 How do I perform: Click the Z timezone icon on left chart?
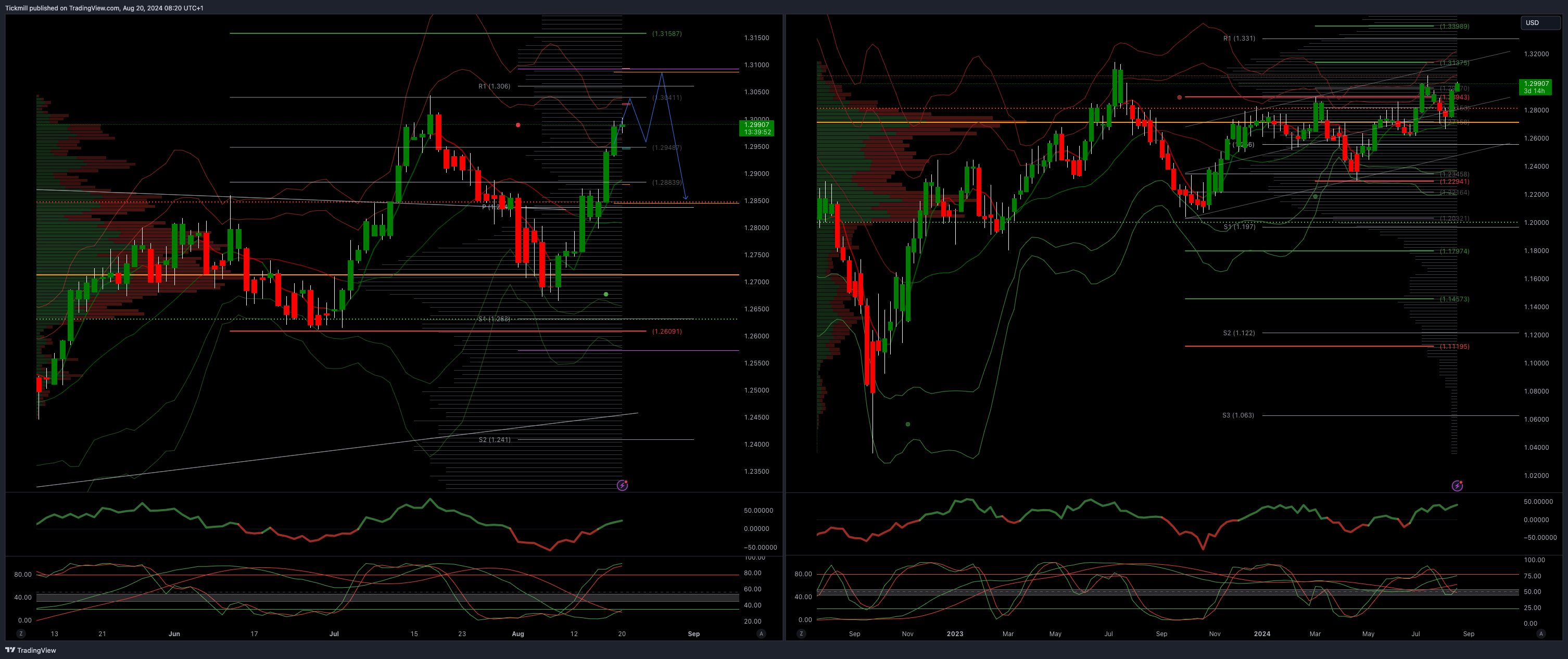coord(21,633)
